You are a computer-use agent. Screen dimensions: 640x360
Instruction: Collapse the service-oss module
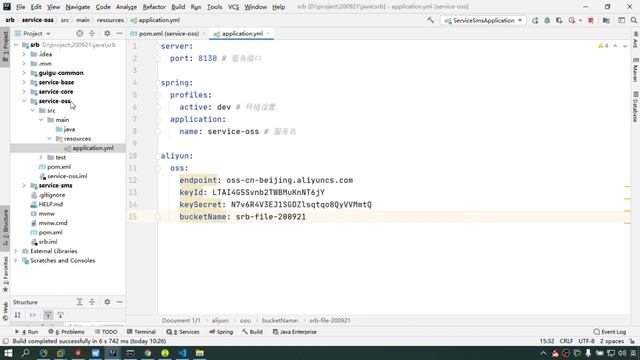(x=24, y=101)
